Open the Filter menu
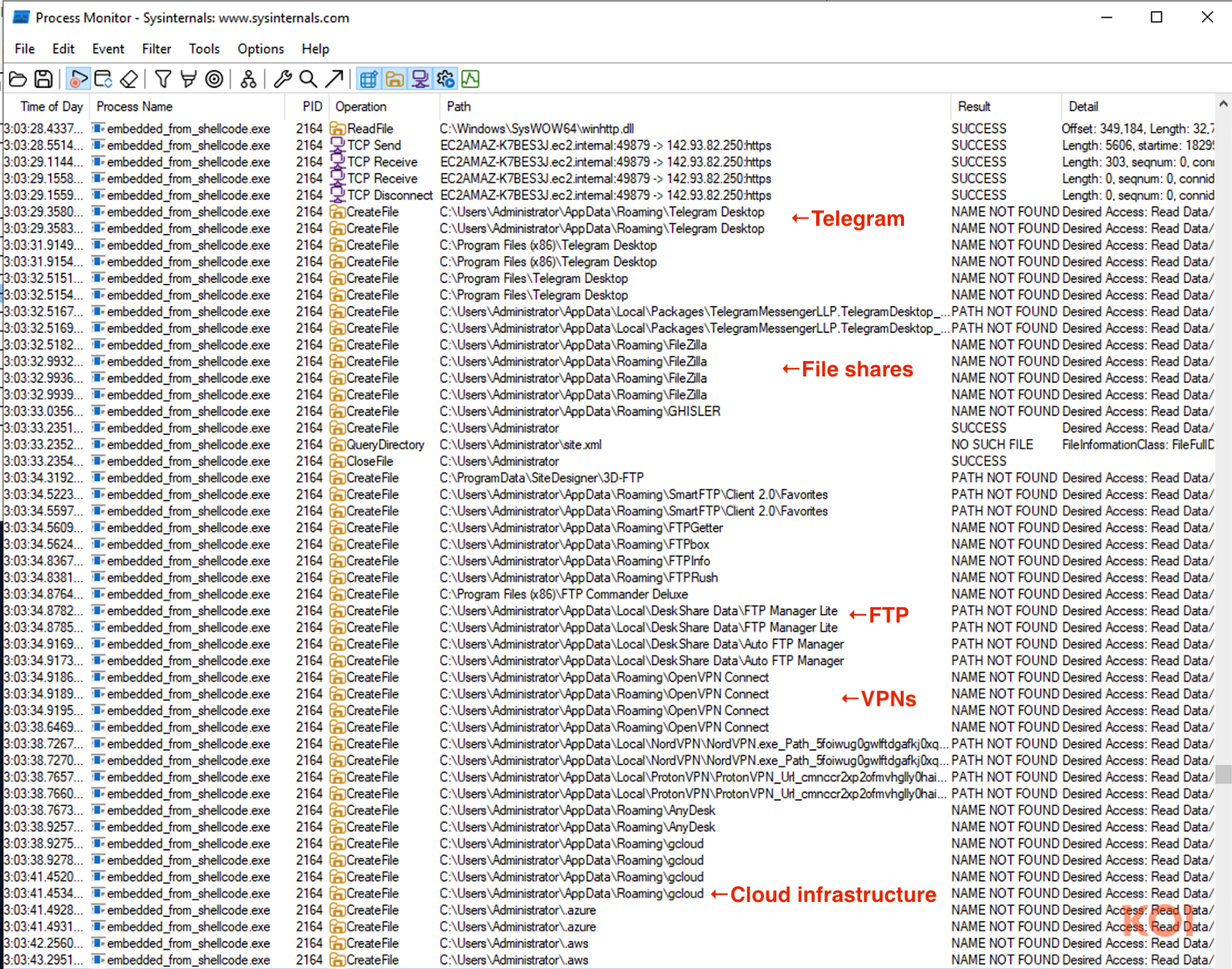This screenshot has height=969, width=1232. [156, 48]
